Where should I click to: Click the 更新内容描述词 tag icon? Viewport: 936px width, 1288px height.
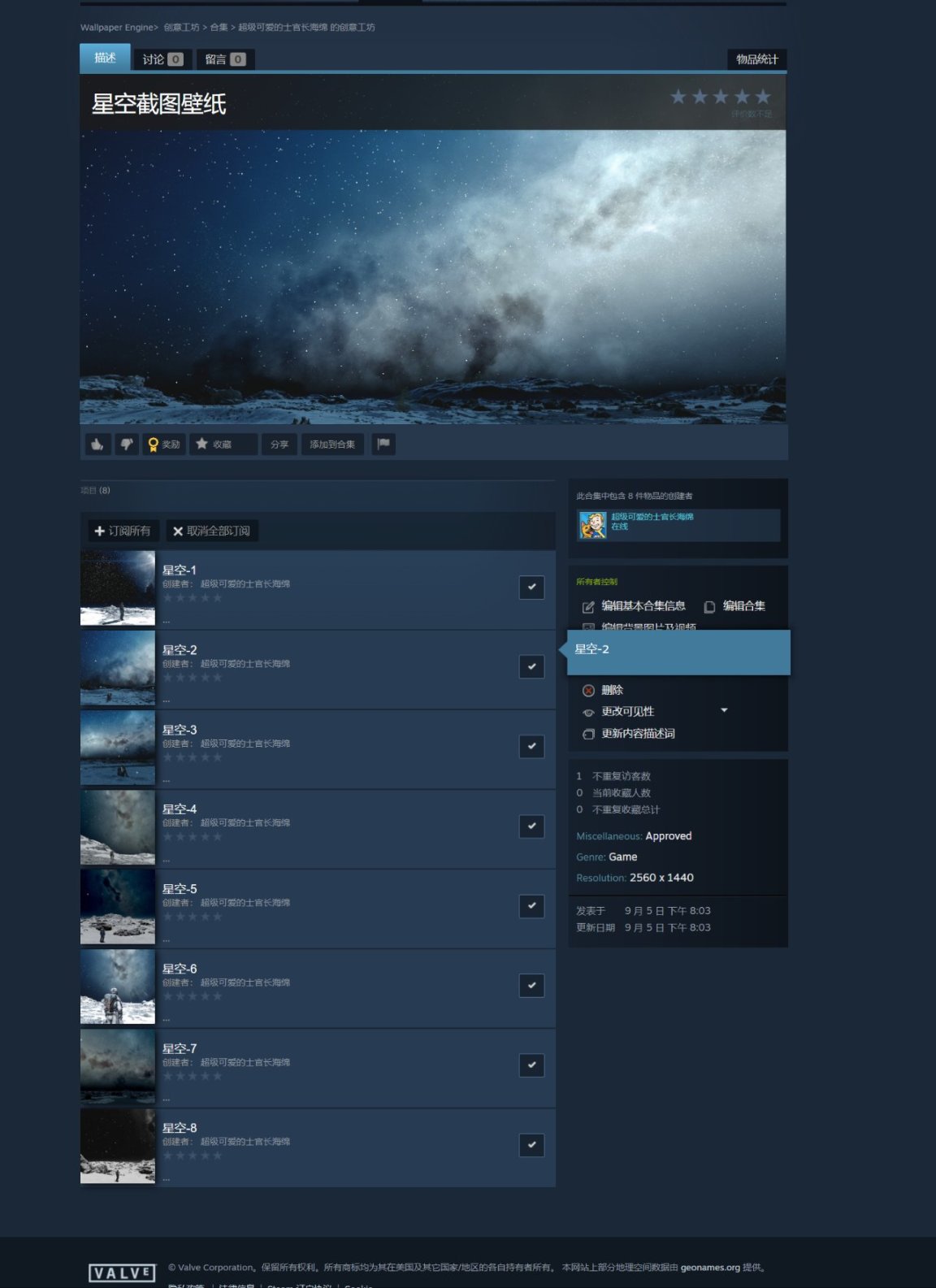click(588, 734)
